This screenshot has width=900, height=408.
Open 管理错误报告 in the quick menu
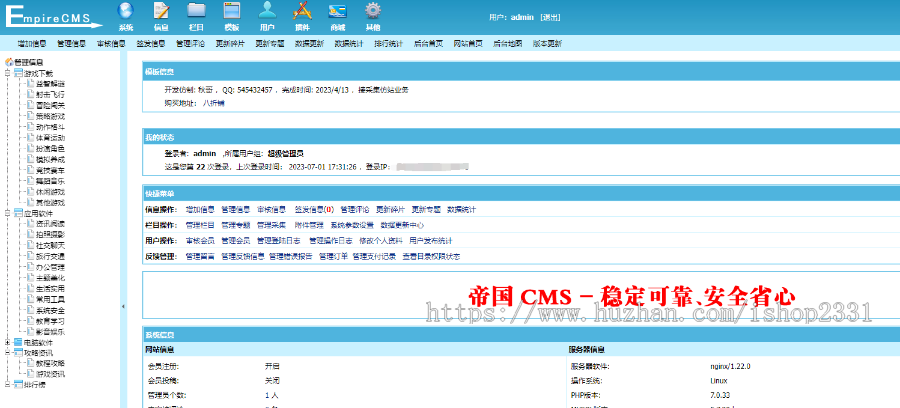click(290, 257)
